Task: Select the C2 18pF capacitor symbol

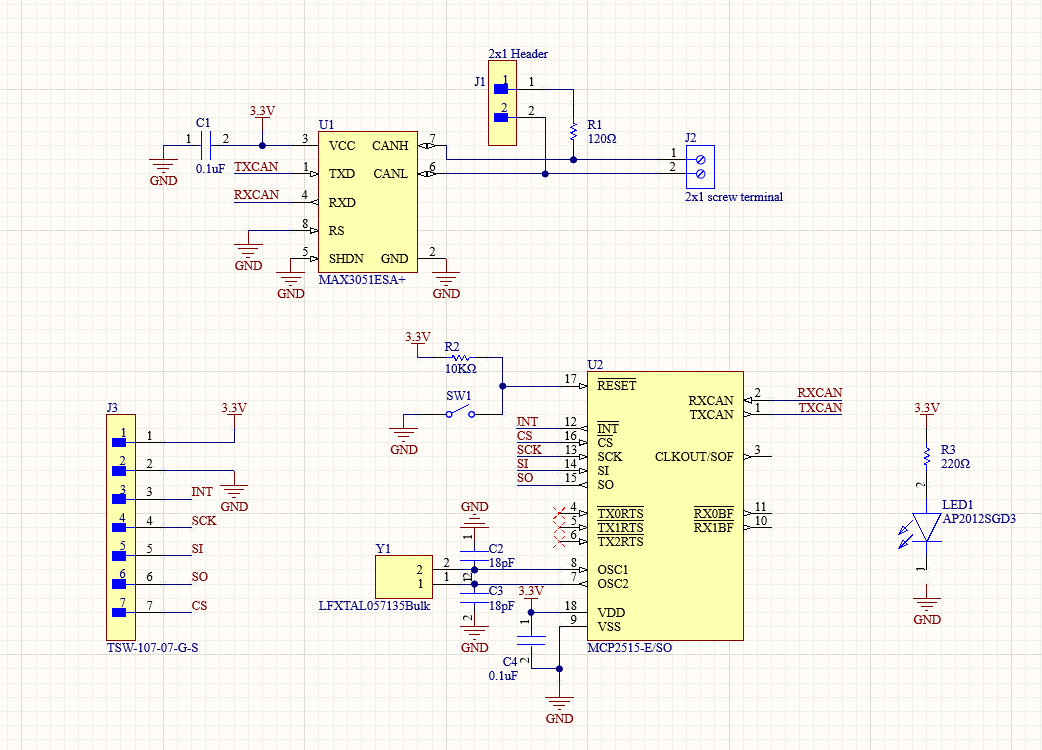Action: point(474,549)
